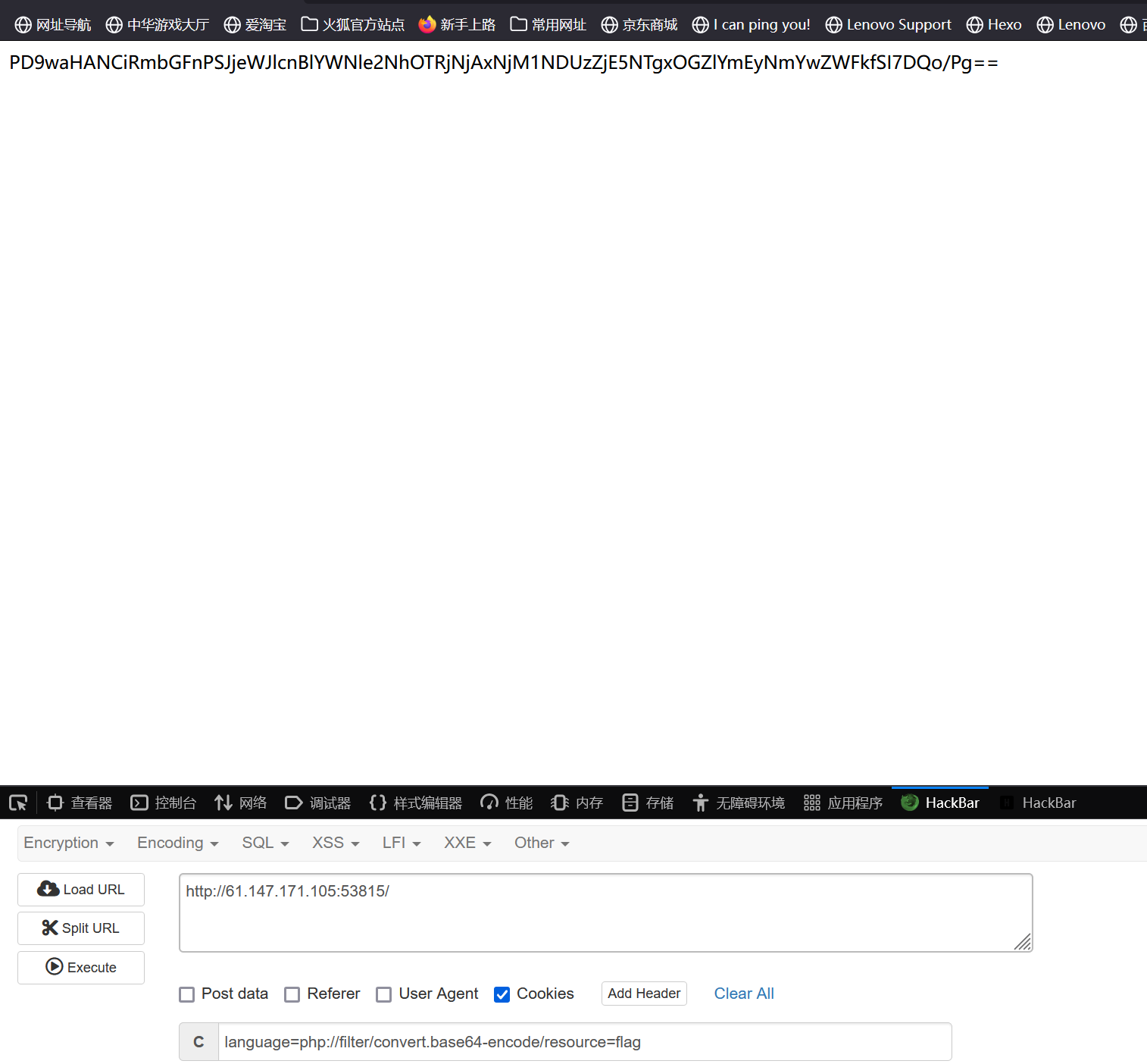This screenshot has width=1147, height=1064.
Task: Tick the Referer checkbox
Action: pos(292,994)
